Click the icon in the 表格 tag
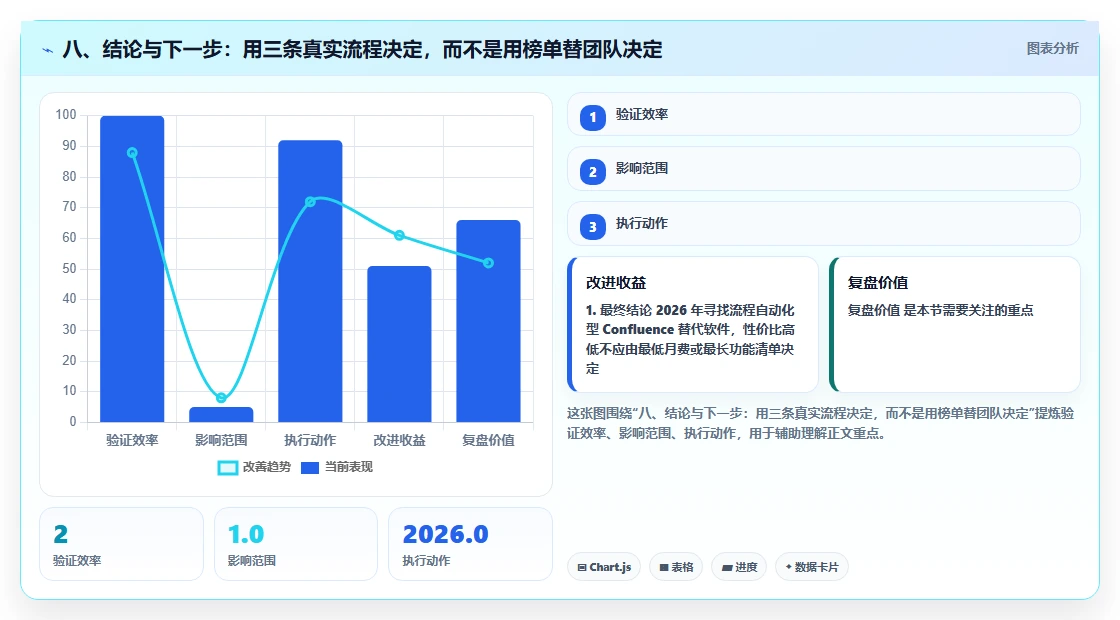 coord(664,567)
